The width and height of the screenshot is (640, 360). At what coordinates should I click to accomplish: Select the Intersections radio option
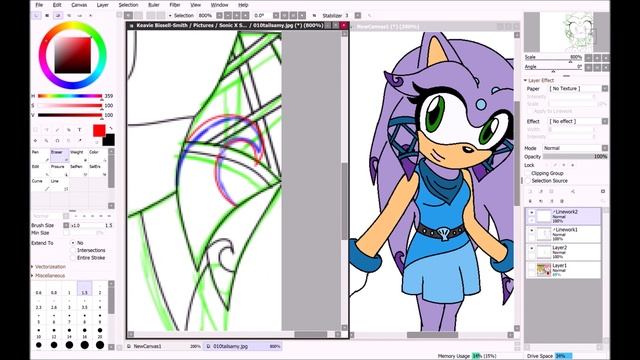pos(73,250)
